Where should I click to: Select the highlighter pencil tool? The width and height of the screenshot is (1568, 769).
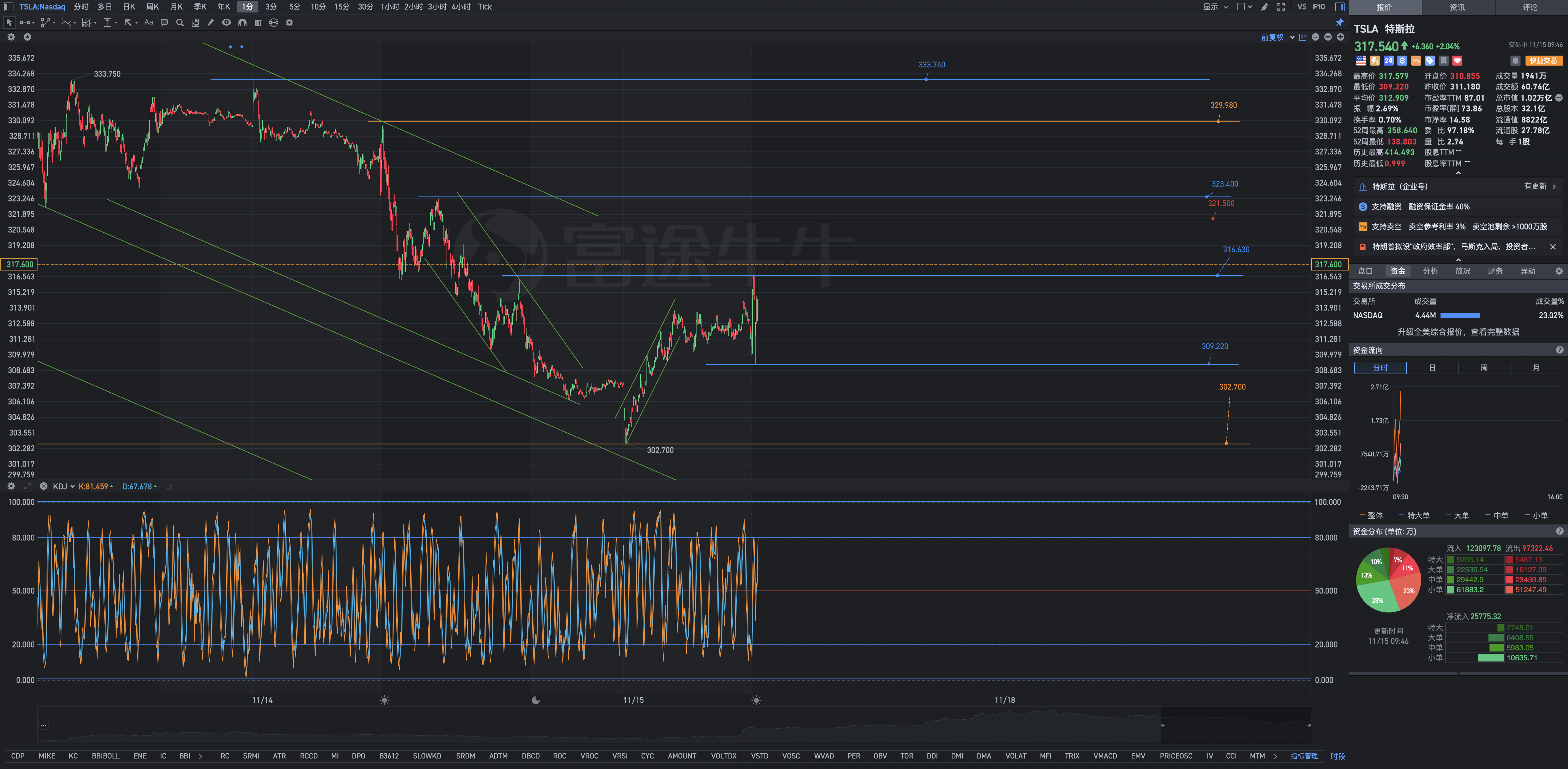coord(211,22)
